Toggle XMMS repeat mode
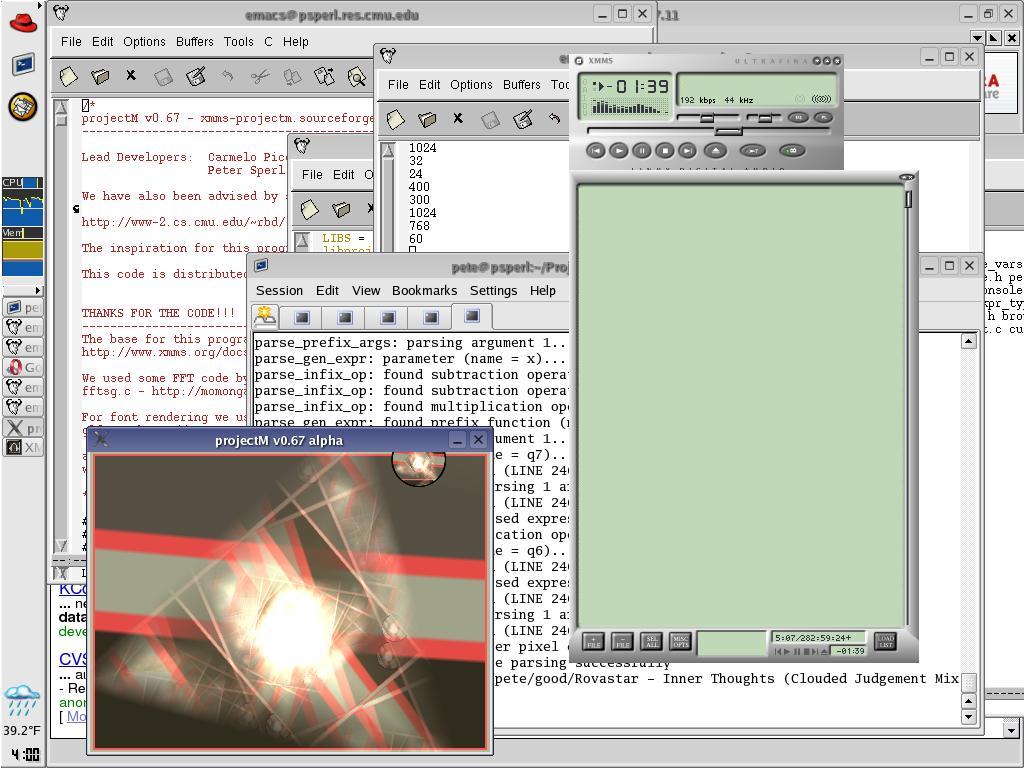The height and width of the screenshot is (768, 1024). point(792,150)
